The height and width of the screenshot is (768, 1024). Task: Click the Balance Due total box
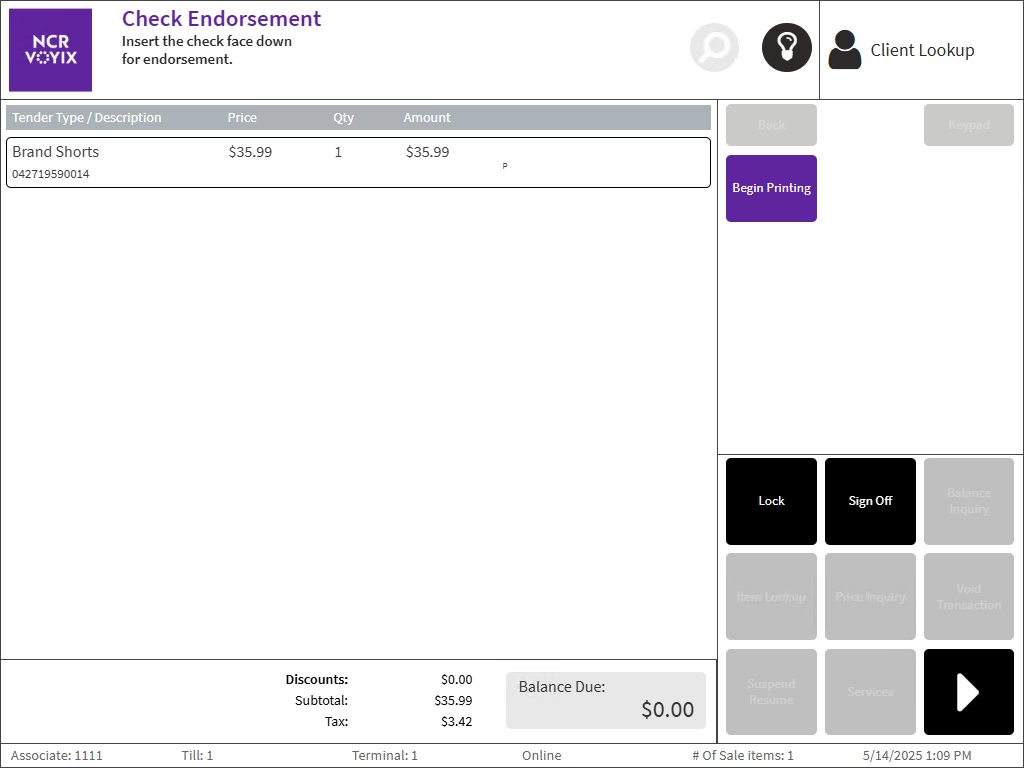point(606,700)
